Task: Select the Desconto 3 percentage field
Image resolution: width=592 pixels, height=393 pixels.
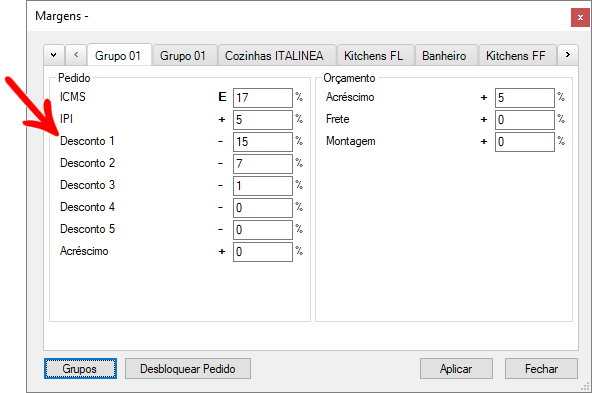Action: pos(263,186)
